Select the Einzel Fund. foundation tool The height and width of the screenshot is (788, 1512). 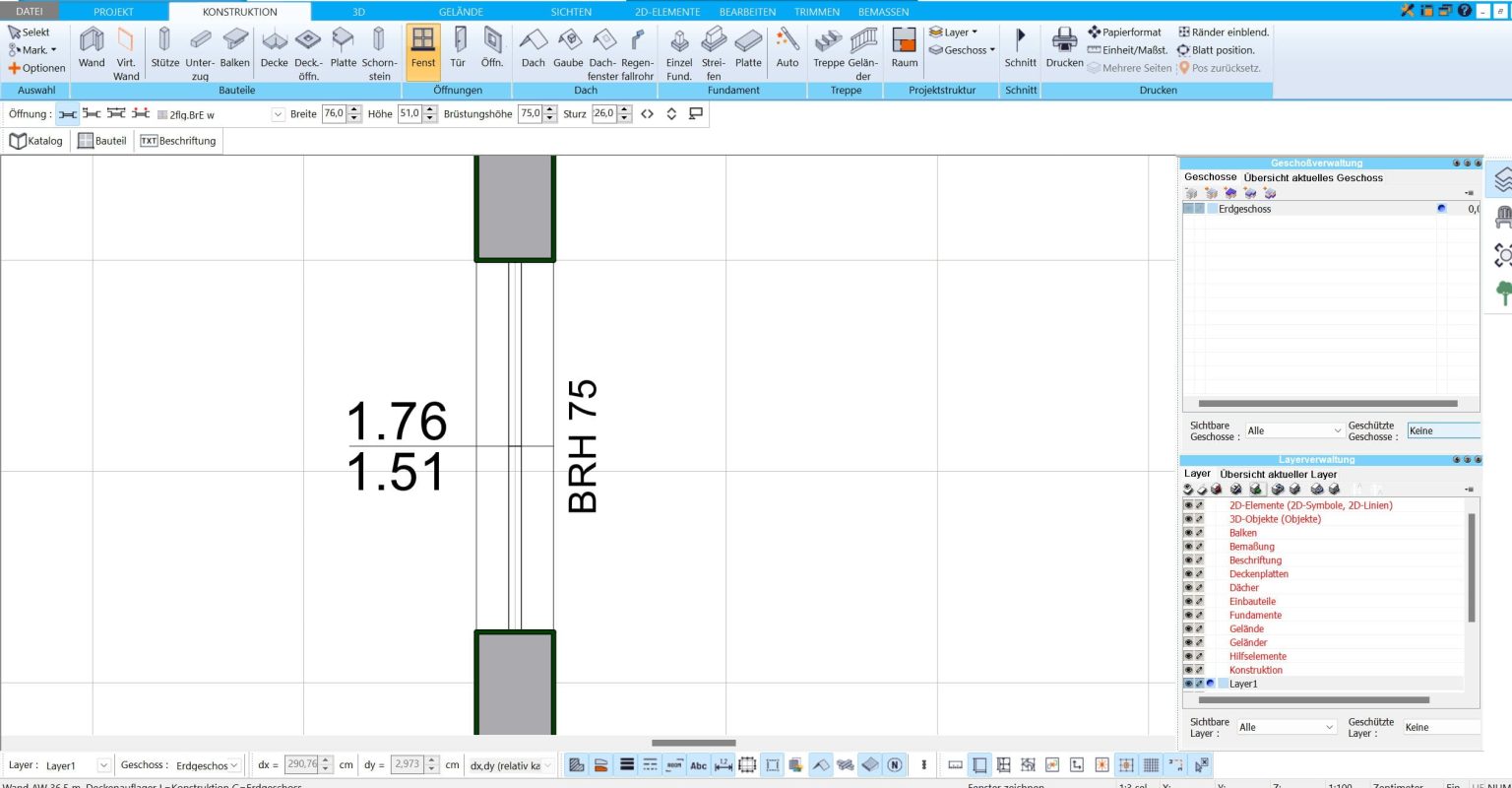[x=679, y=53]
